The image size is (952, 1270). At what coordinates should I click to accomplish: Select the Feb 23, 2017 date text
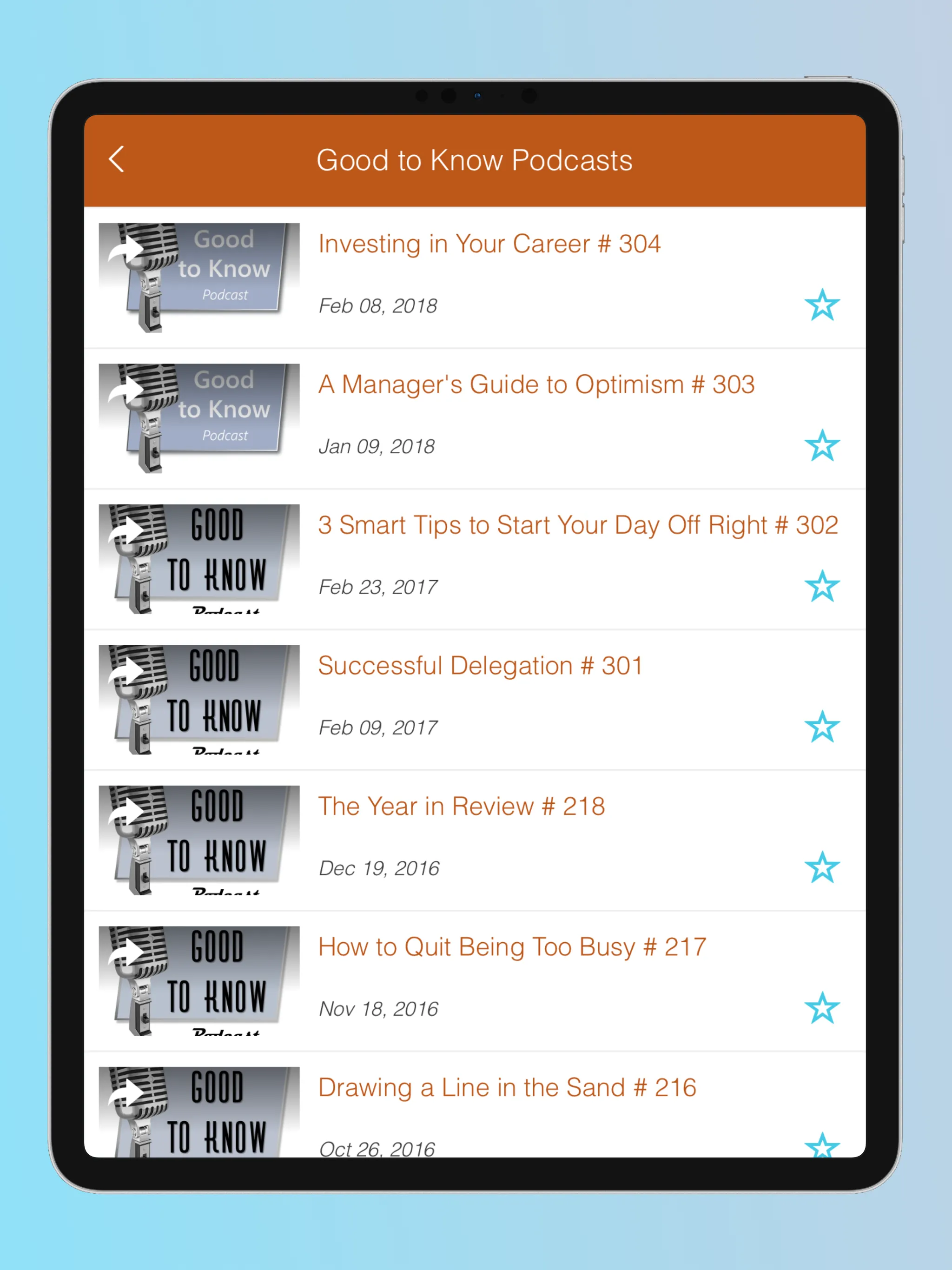(x=378, y=587)
